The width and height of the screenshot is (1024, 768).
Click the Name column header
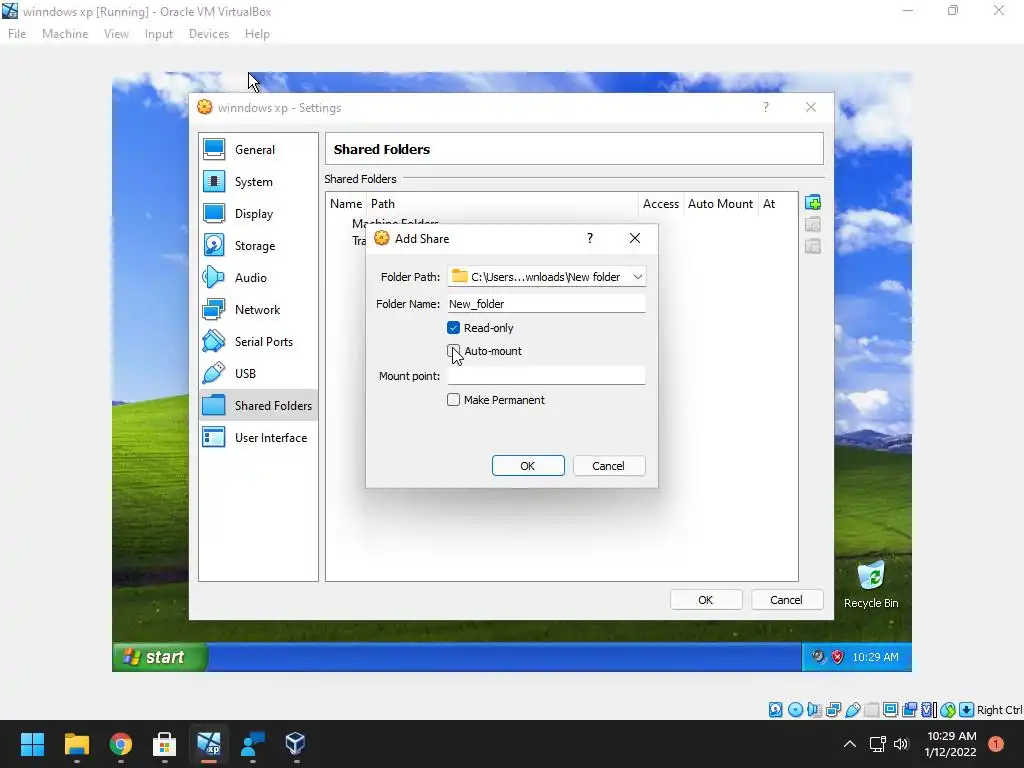(346, 204)
